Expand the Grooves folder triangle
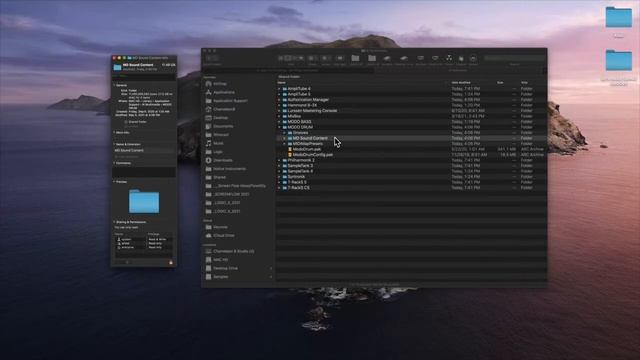640x360 pixels. click(284, 133)
